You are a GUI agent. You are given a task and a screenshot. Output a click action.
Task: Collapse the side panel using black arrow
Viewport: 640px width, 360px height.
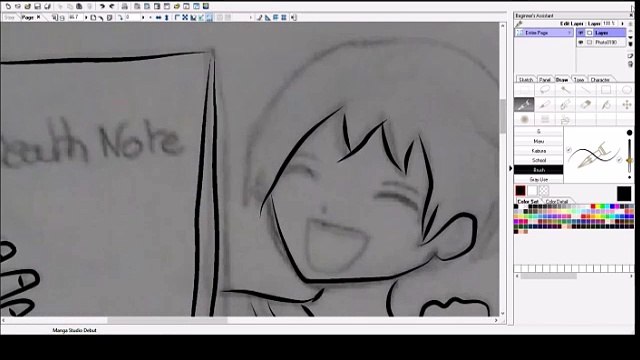tap(510, 168)
